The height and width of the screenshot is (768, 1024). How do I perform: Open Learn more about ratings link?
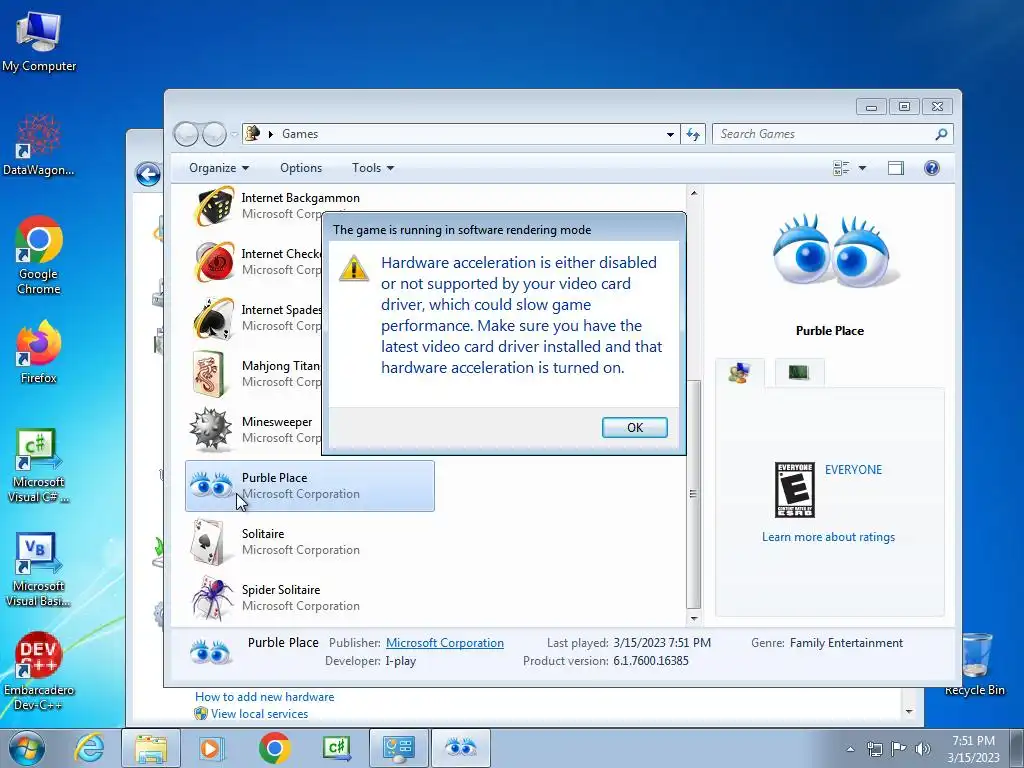828,537
